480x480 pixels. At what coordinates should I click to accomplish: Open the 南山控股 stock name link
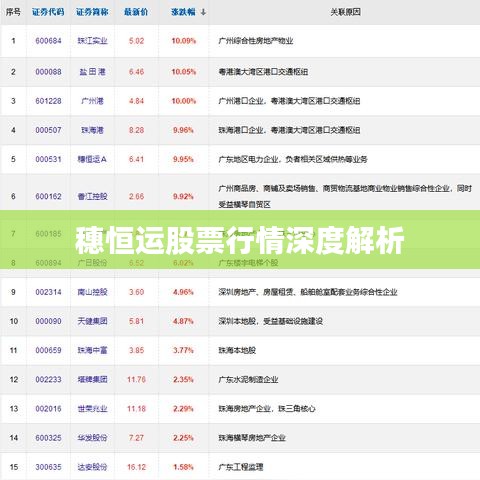click(92, 292)
